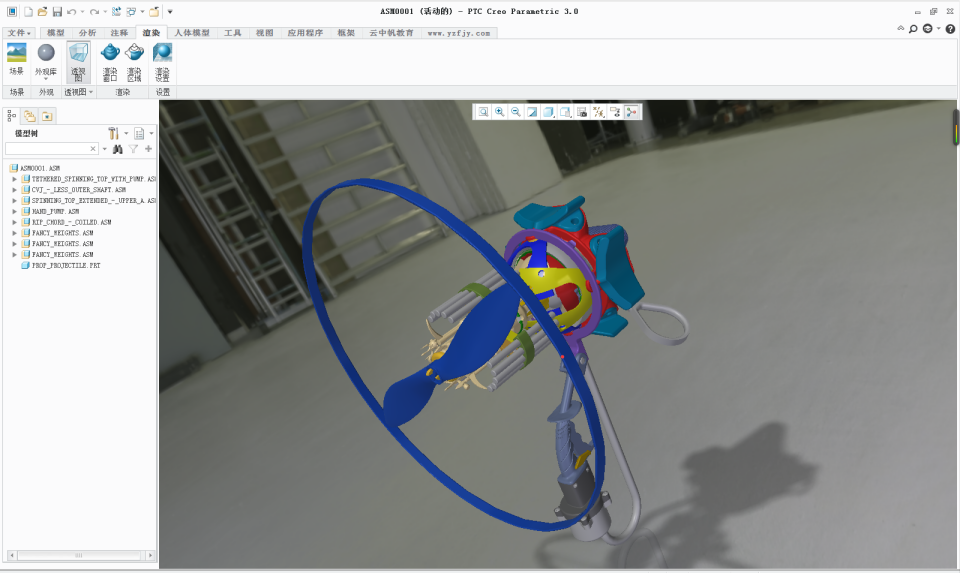Open the Undo history dropdown arrow
The height and width of the screenshot is (573, 960).
(x=82, y=12)
